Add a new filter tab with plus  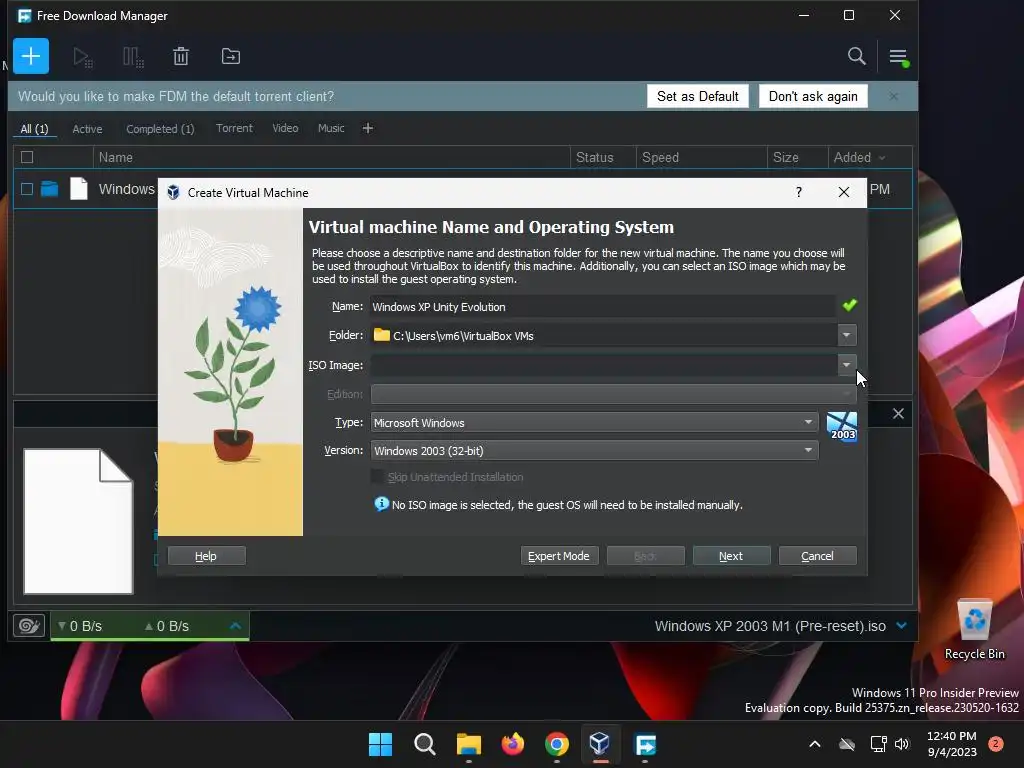click(368, 128)
